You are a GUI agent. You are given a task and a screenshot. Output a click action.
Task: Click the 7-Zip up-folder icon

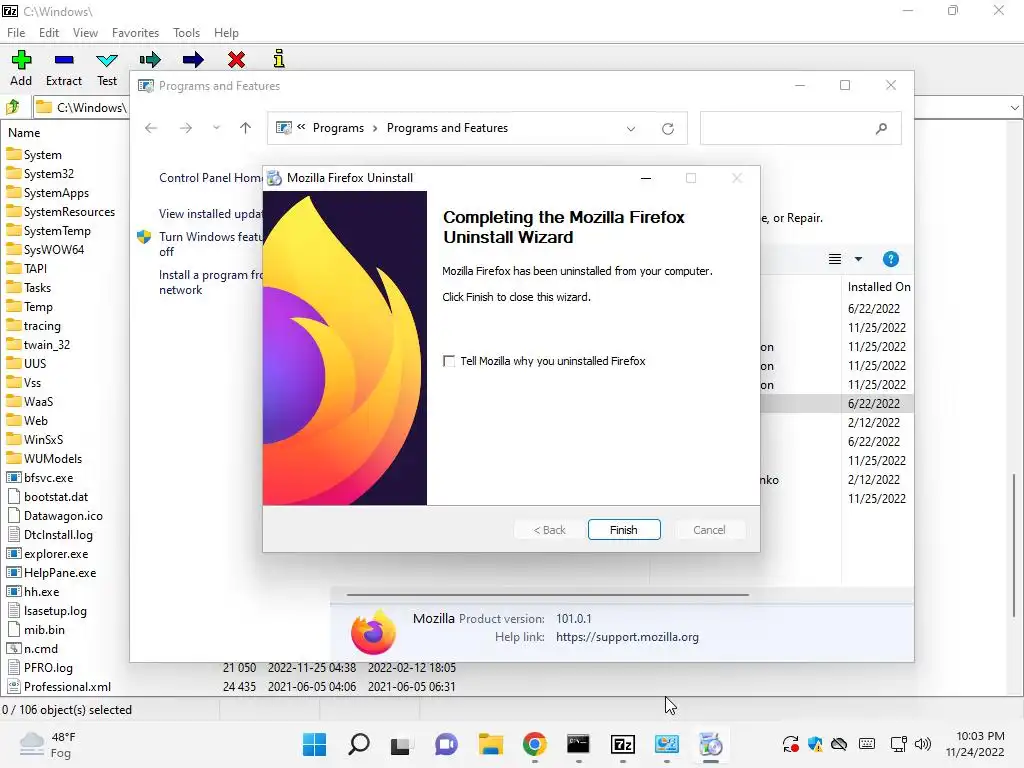[12, 106]
